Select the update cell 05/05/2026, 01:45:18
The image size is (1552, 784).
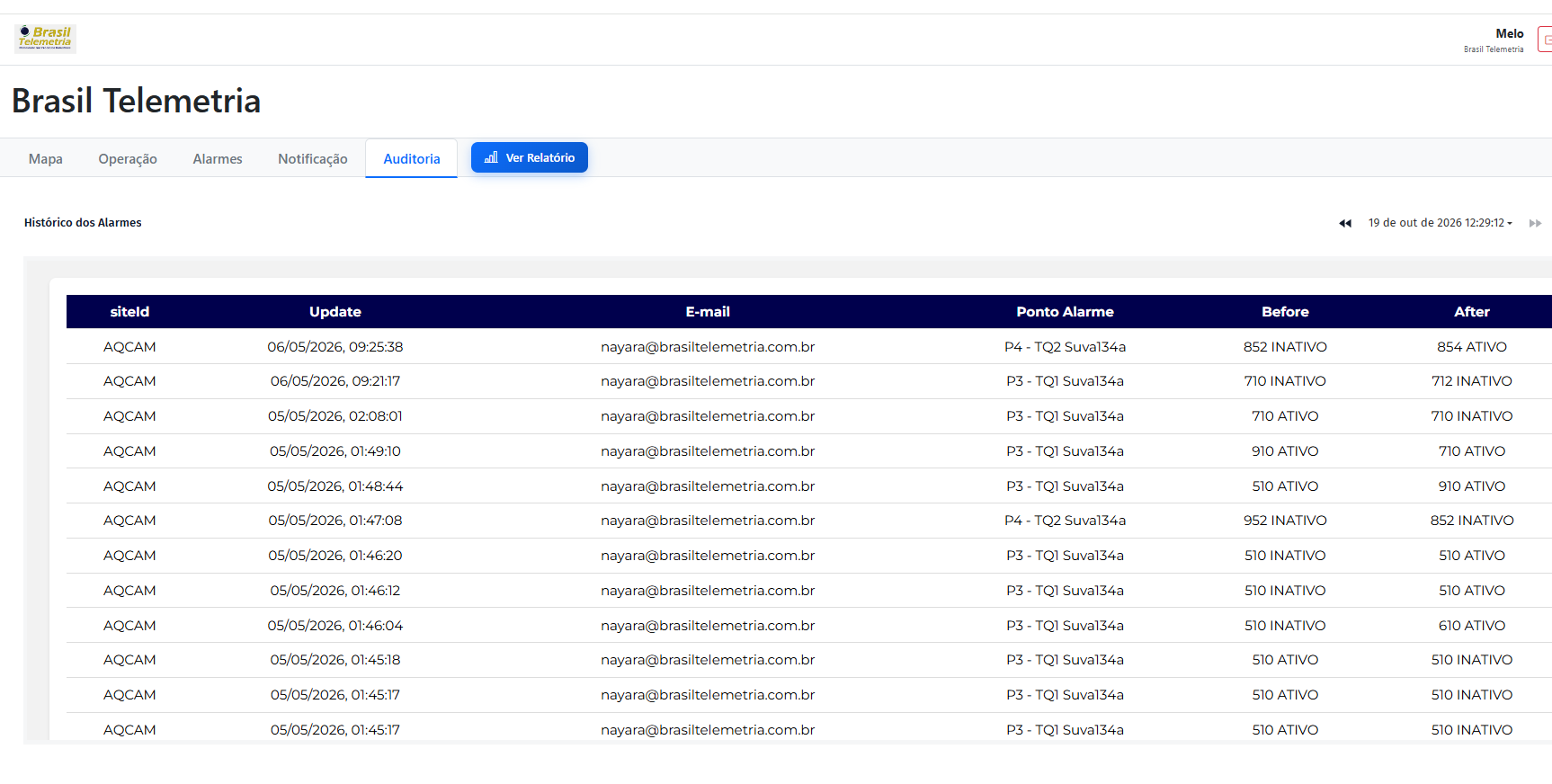click(335, 660)
